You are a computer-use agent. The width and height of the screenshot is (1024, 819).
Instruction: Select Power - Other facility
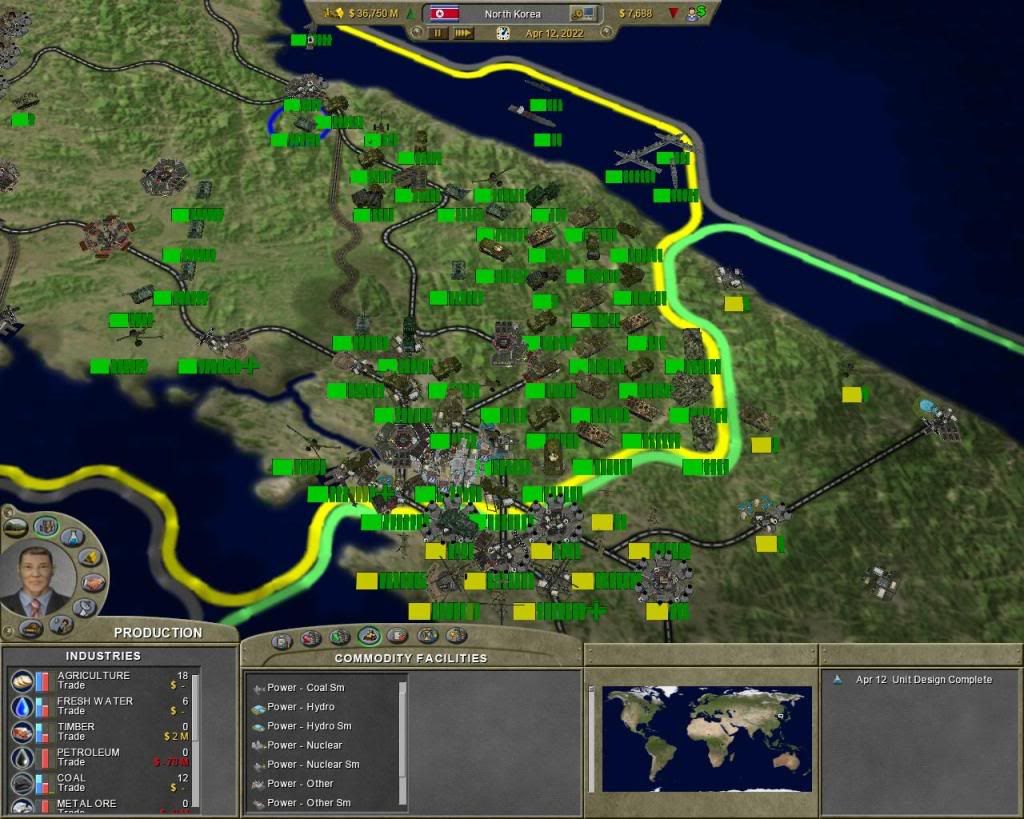pos(300,783)
